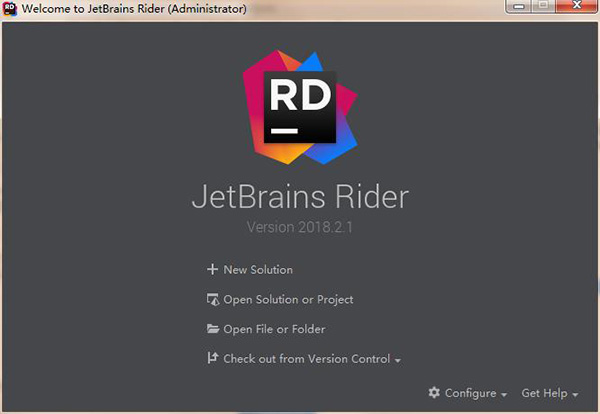Click the folder icon for Open File

point(213,329)
